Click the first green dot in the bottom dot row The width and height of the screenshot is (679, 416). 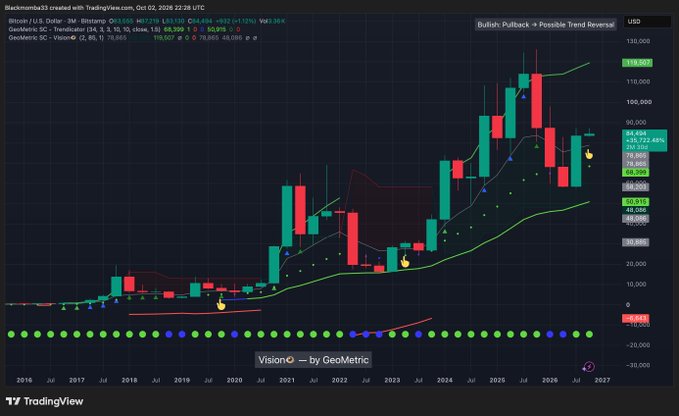[x=11, y=334]
